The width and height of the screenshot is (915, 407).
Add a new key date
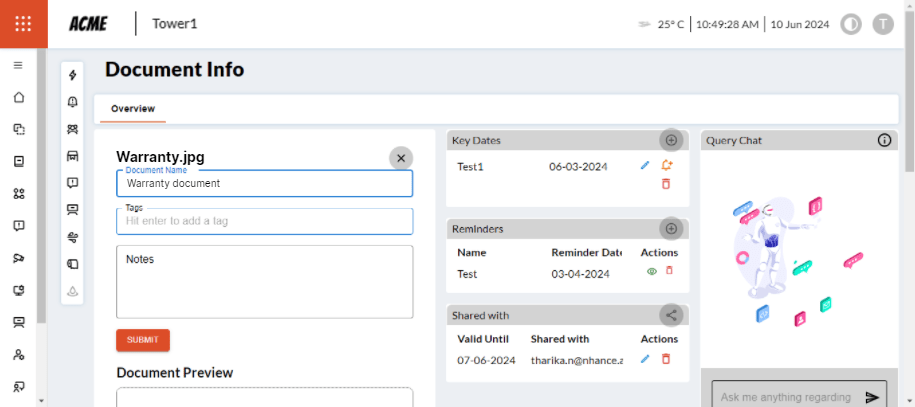coord(671,141)
